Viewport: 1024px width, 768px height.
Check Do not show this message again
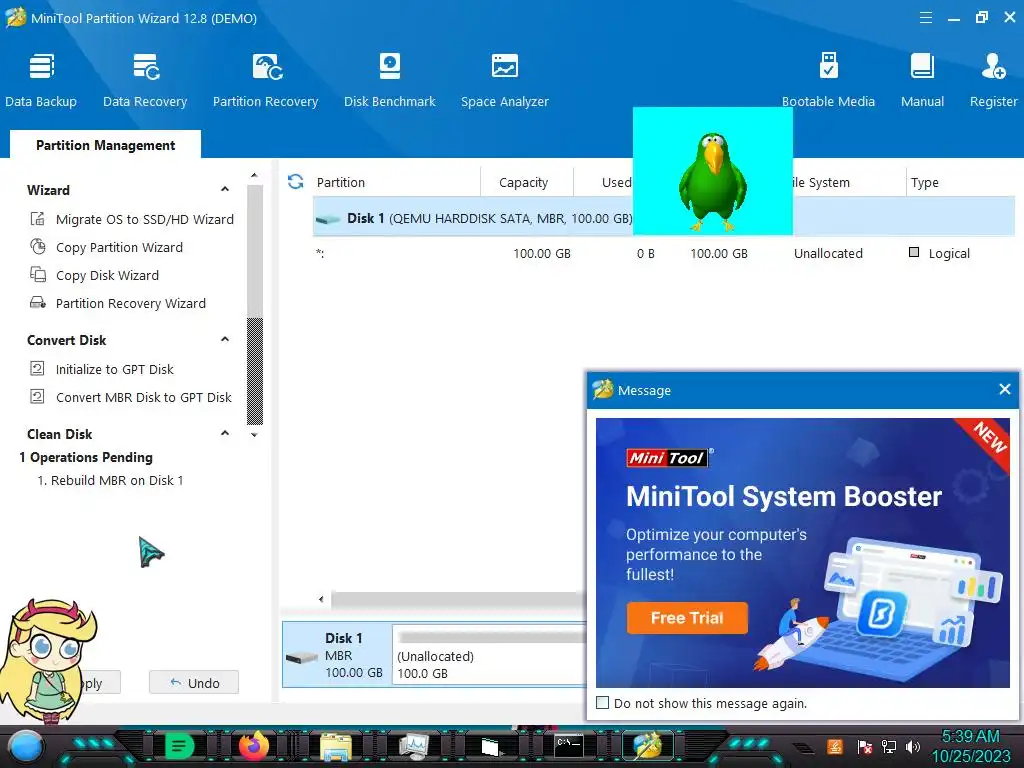click(603, 703)
